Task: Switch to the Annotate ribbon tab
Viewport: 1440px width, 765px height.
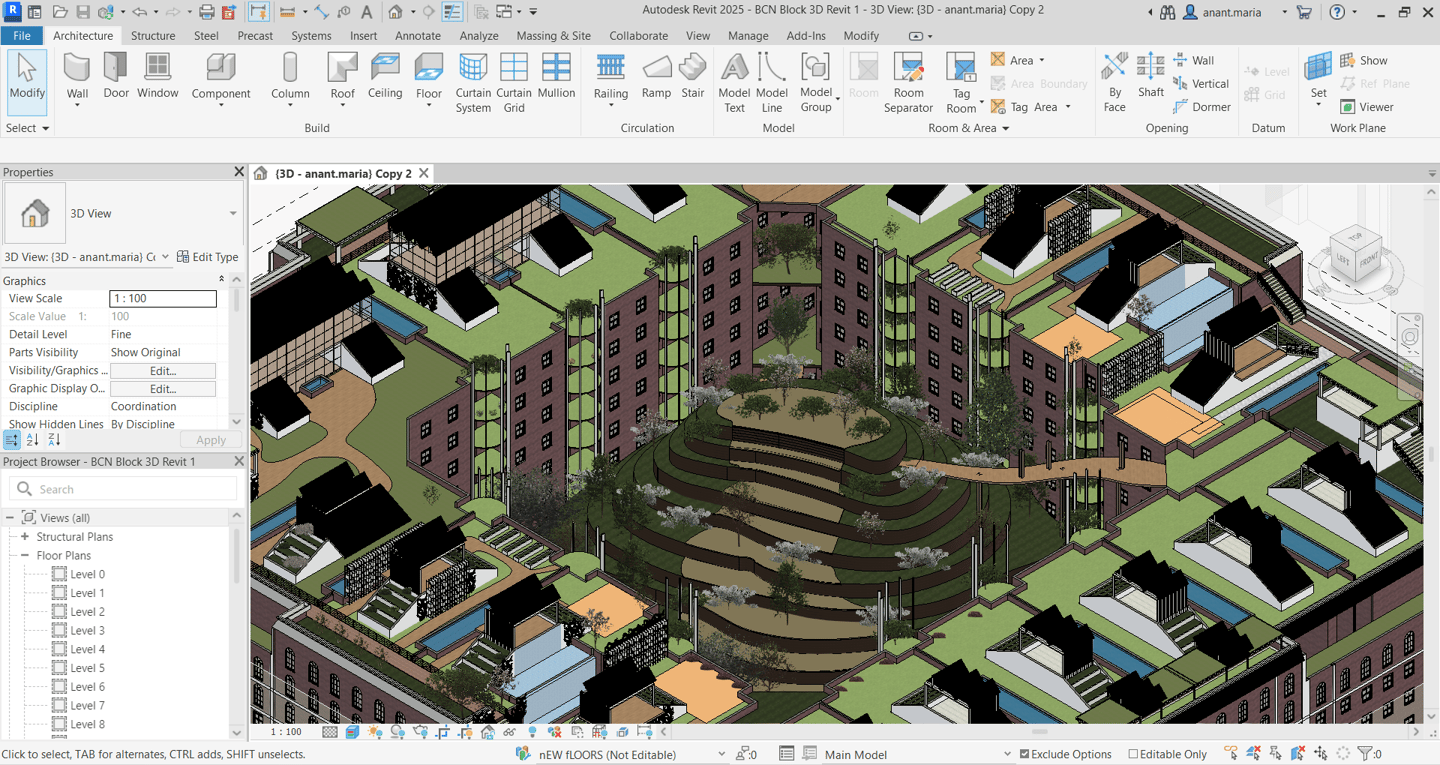Action: coord(417,35)
